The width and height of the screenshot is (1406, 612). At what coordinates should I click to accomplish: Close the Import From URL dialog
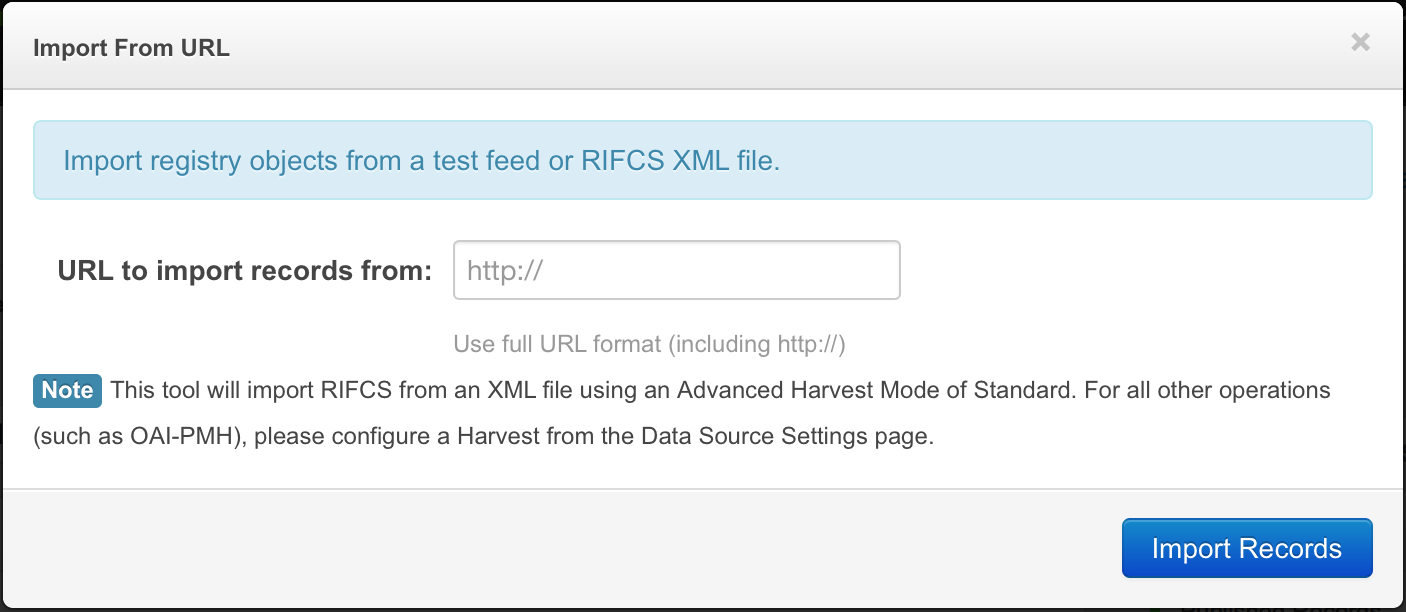1360,42
